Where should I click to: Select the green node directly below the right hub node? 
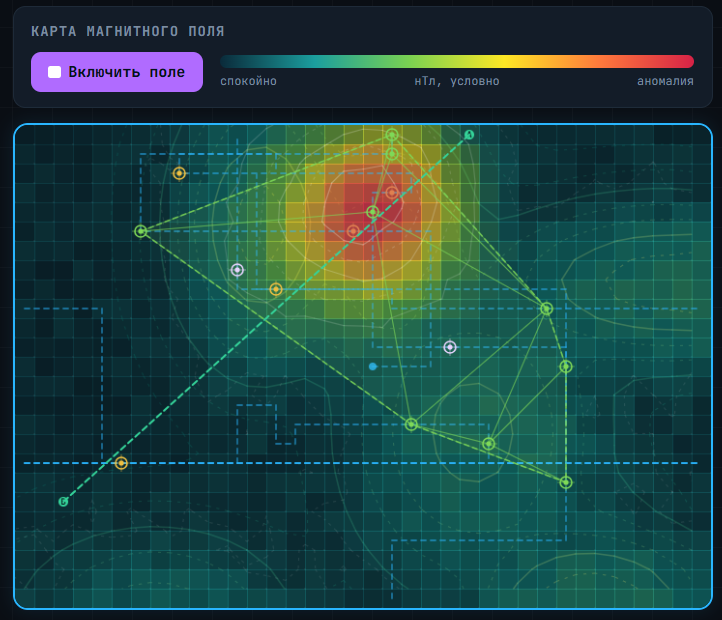[566, 367]
